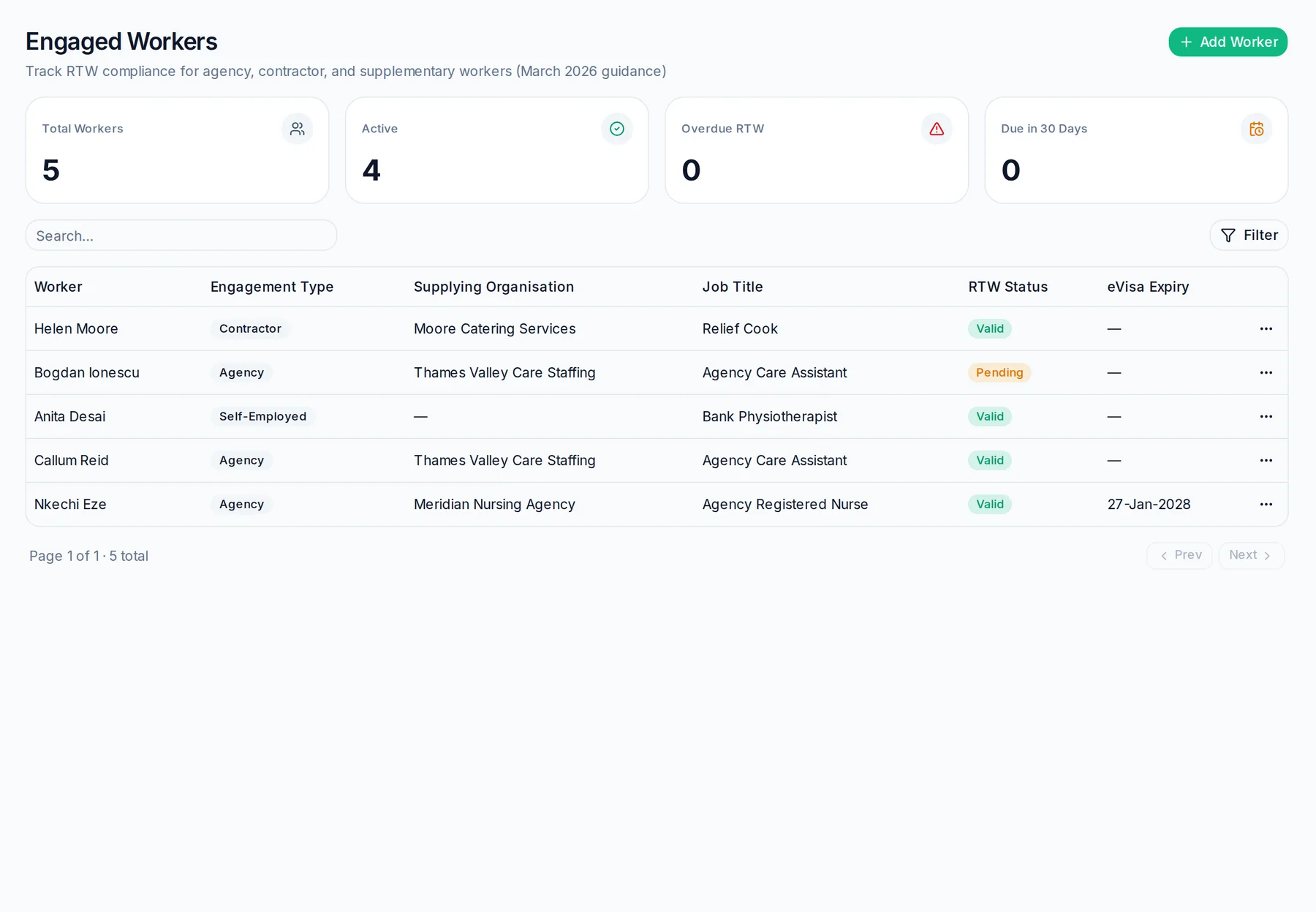The image size is (1316, 912).
Task: Click the eVisa Expiry column header
Action: (1148, 287)
